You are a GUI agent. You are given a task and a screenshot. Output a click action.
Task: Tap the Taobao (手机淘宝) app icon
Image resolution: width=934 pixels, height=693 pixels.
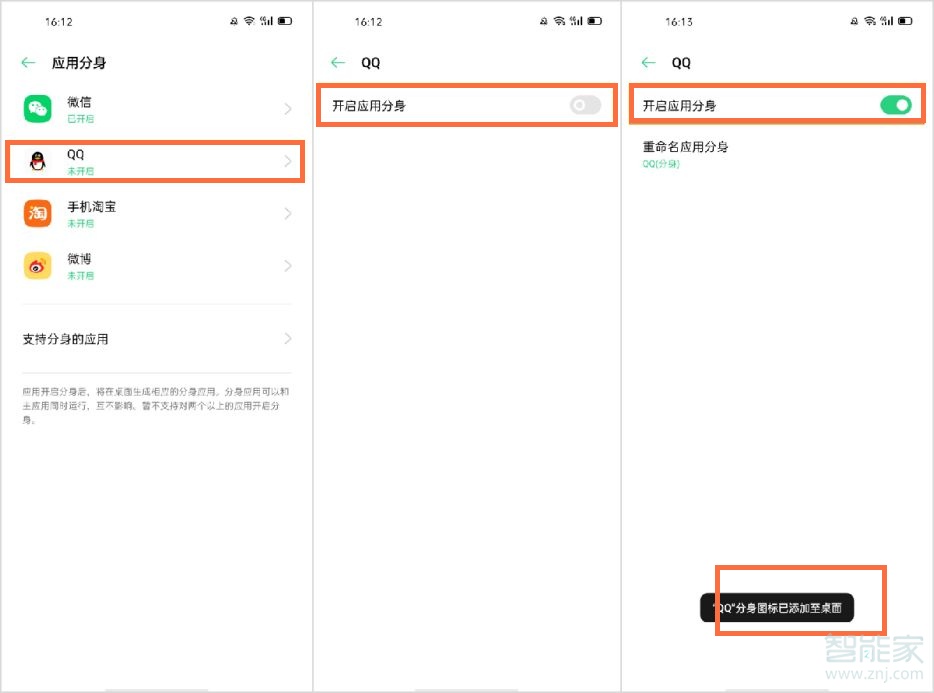(x=37, y=213)
